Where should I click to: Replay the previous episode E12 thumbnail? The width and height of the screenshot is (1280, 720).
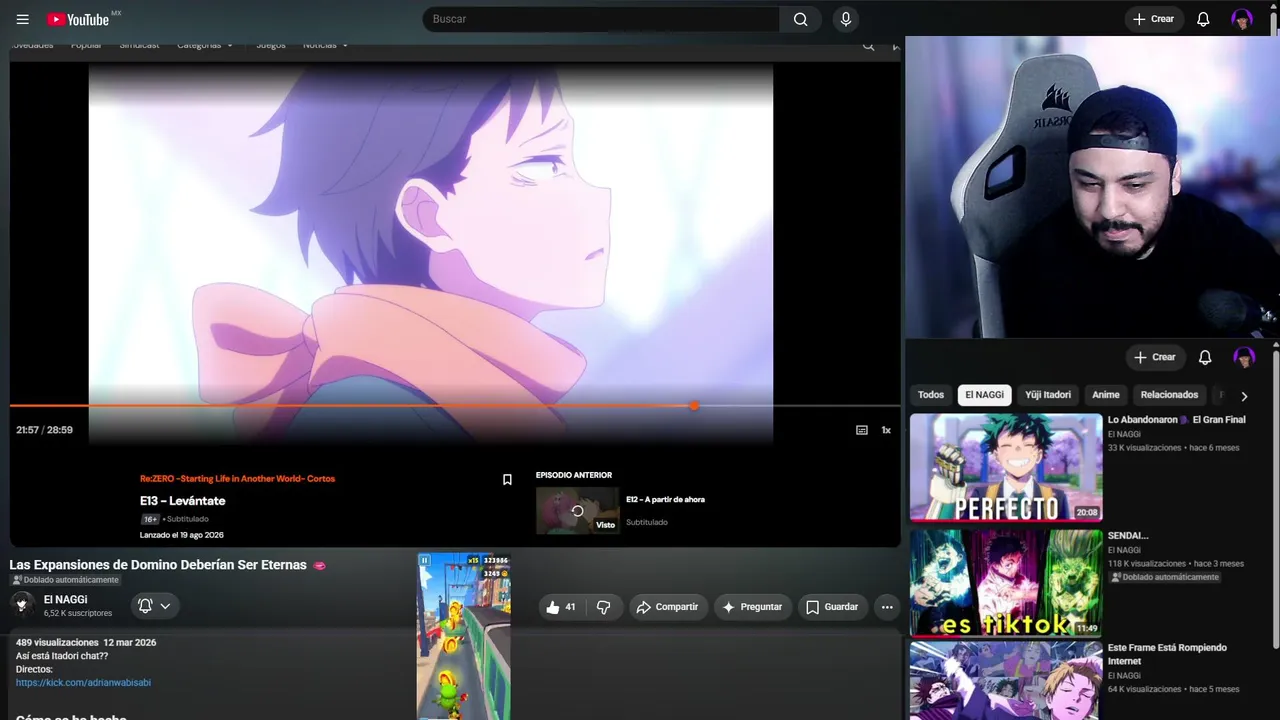pos(577,510)
